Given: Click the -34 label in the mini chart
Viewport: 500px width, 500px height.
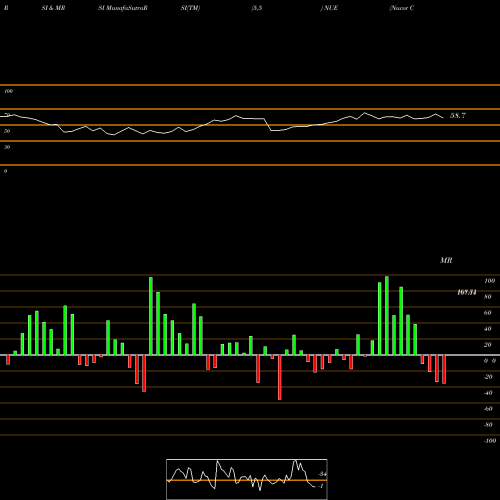Looking at the screenshot, I should tap(322, 474).
